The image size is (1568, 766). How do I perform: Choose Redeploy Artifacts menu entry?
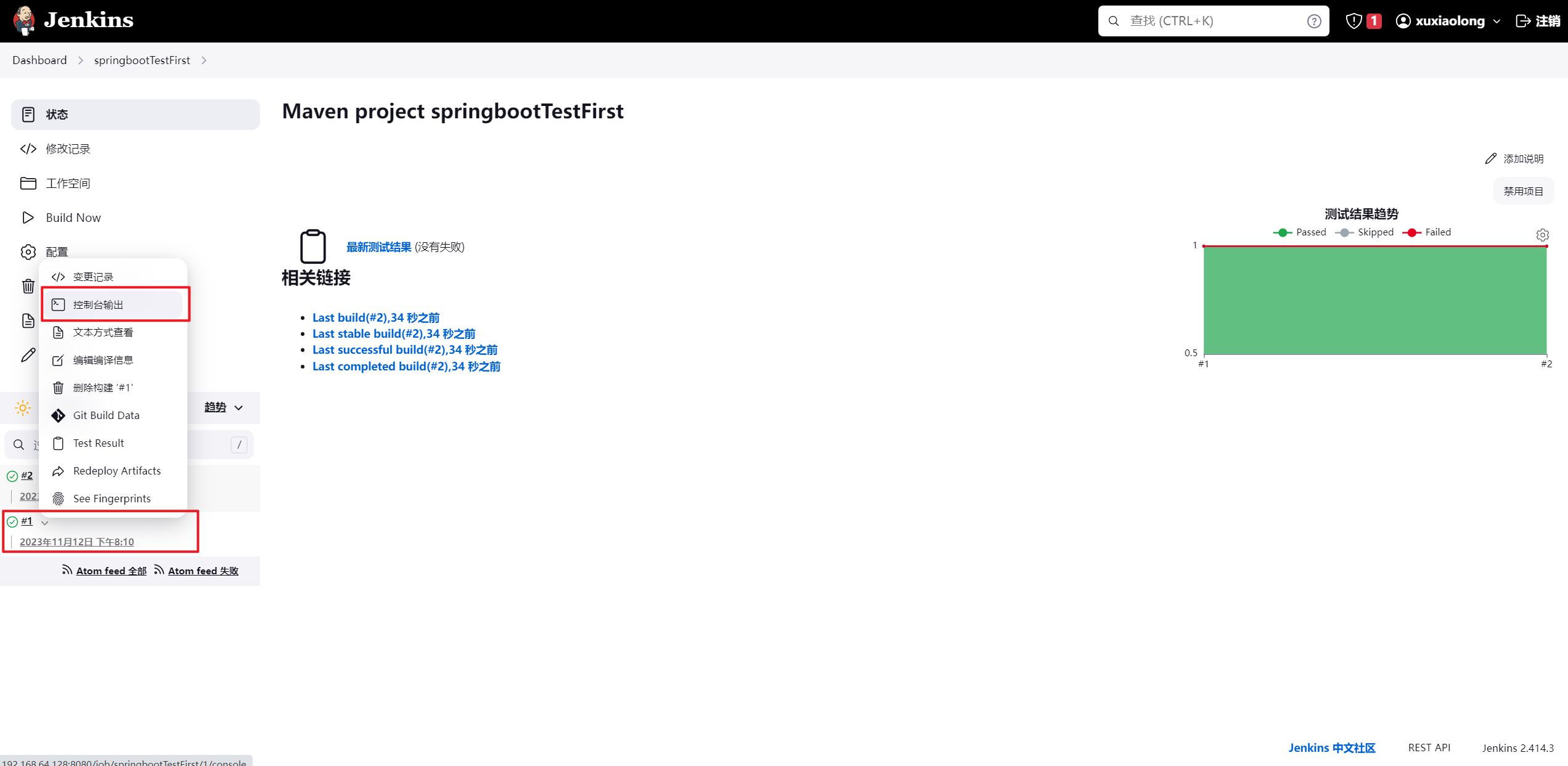click(x=113, y=471)
